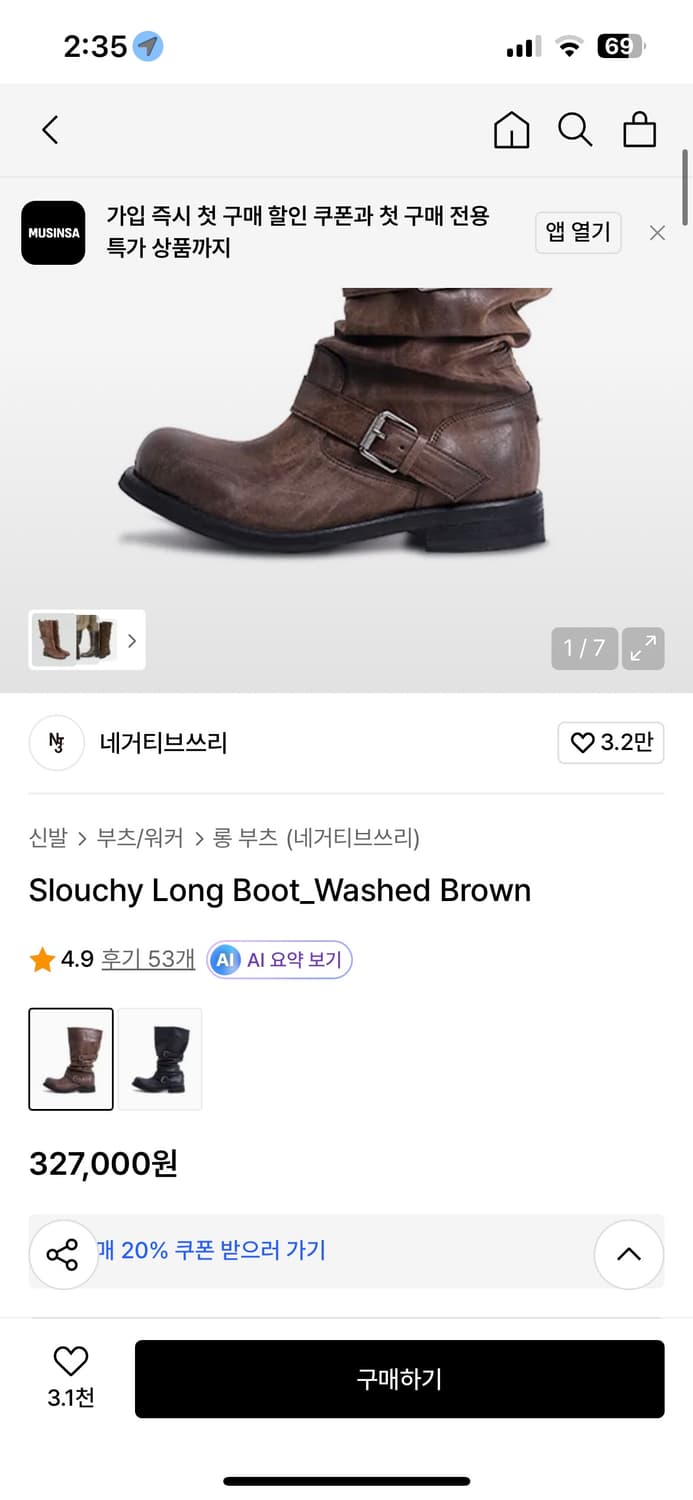The height and width of the screenshot is (1500, 693).
Task: Expand the image thumbnail strip chevron
Action: [x=131, y=640]
